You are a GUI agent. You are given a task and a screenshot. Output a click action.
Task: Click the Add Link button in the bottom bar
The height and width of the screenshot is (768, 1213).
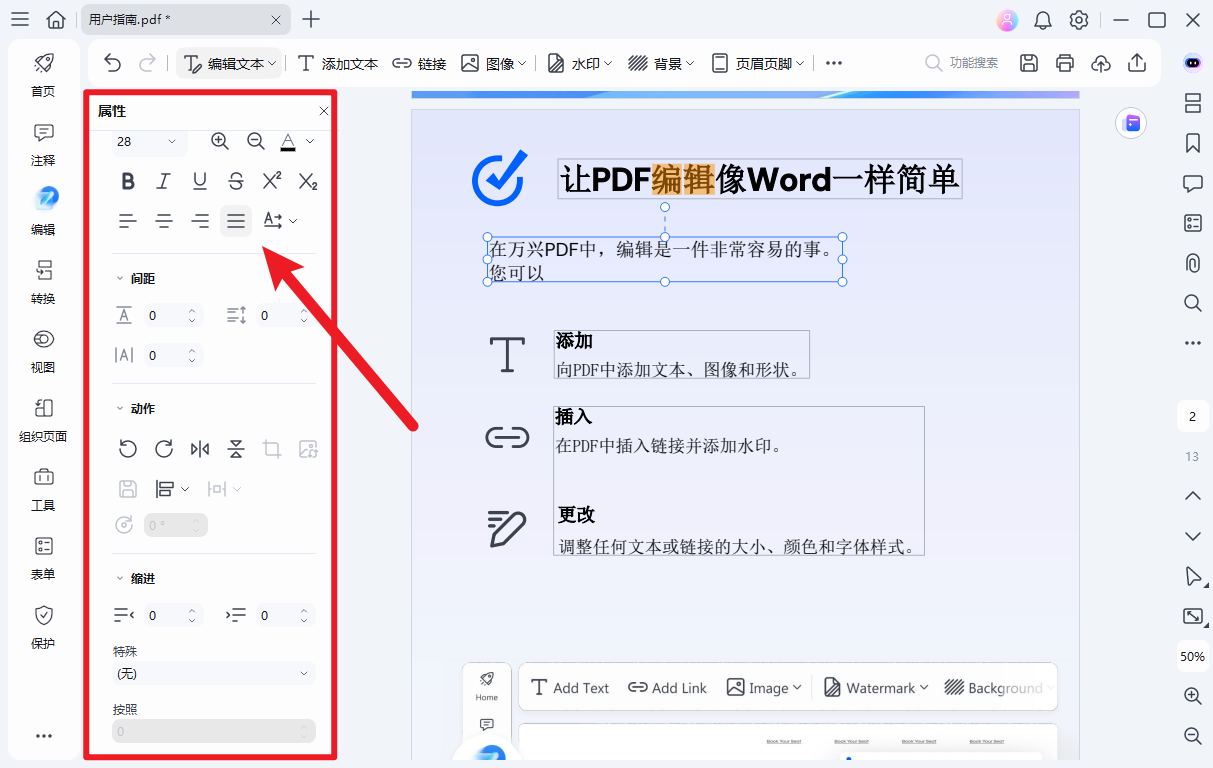tap(667, 687)
